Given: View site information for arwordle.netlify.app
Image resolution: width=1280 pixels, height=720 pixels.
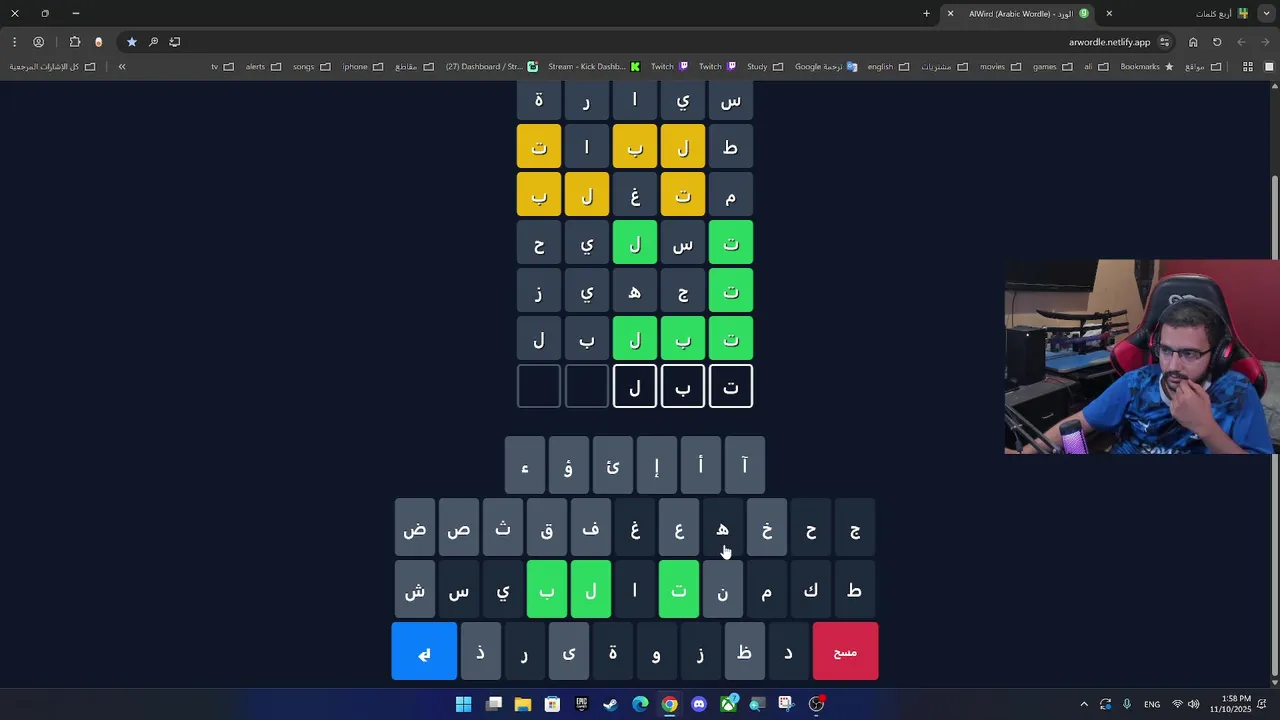Looking at the screenshot, I should point(1164,42).
